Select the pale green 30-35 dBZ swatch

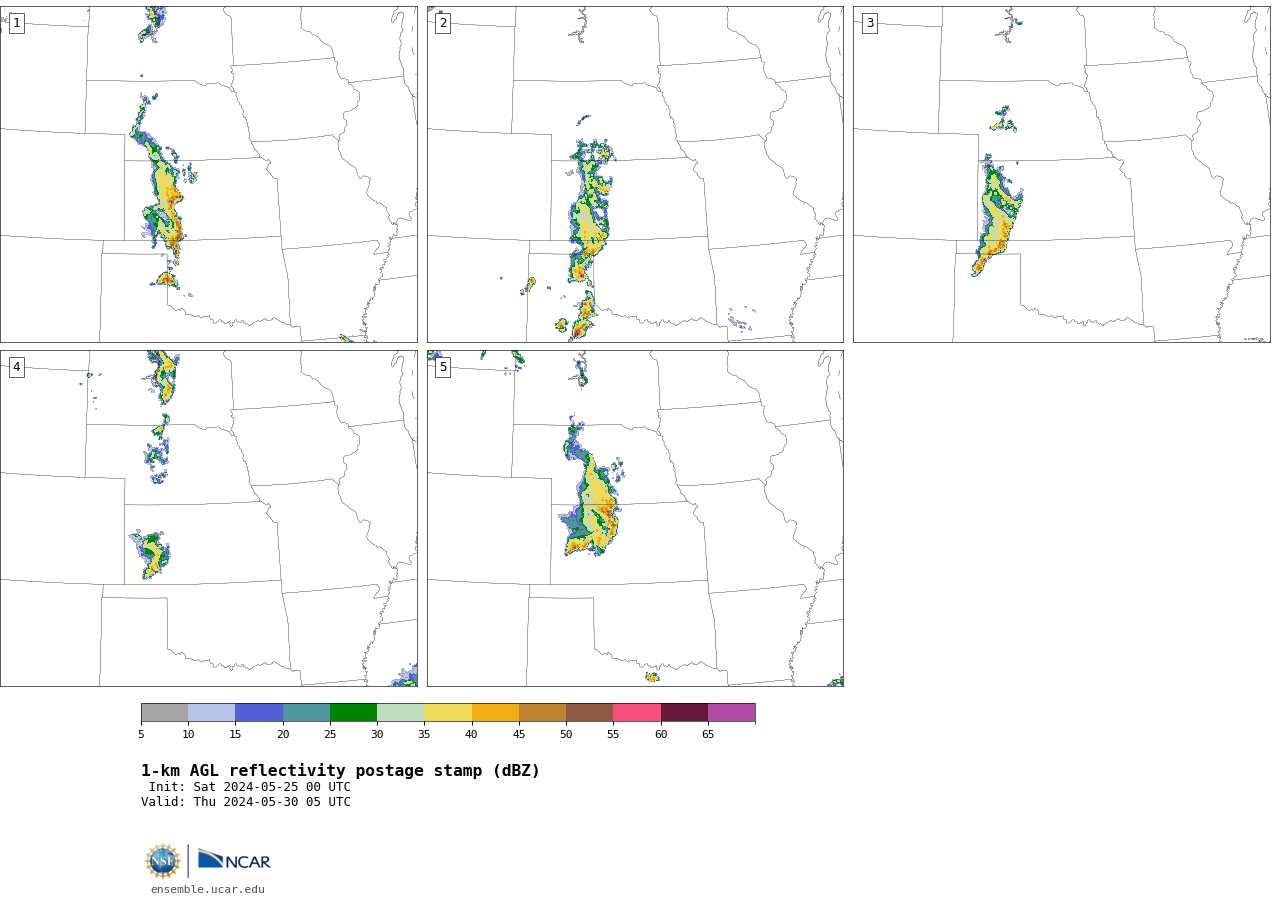coord(401,712)
